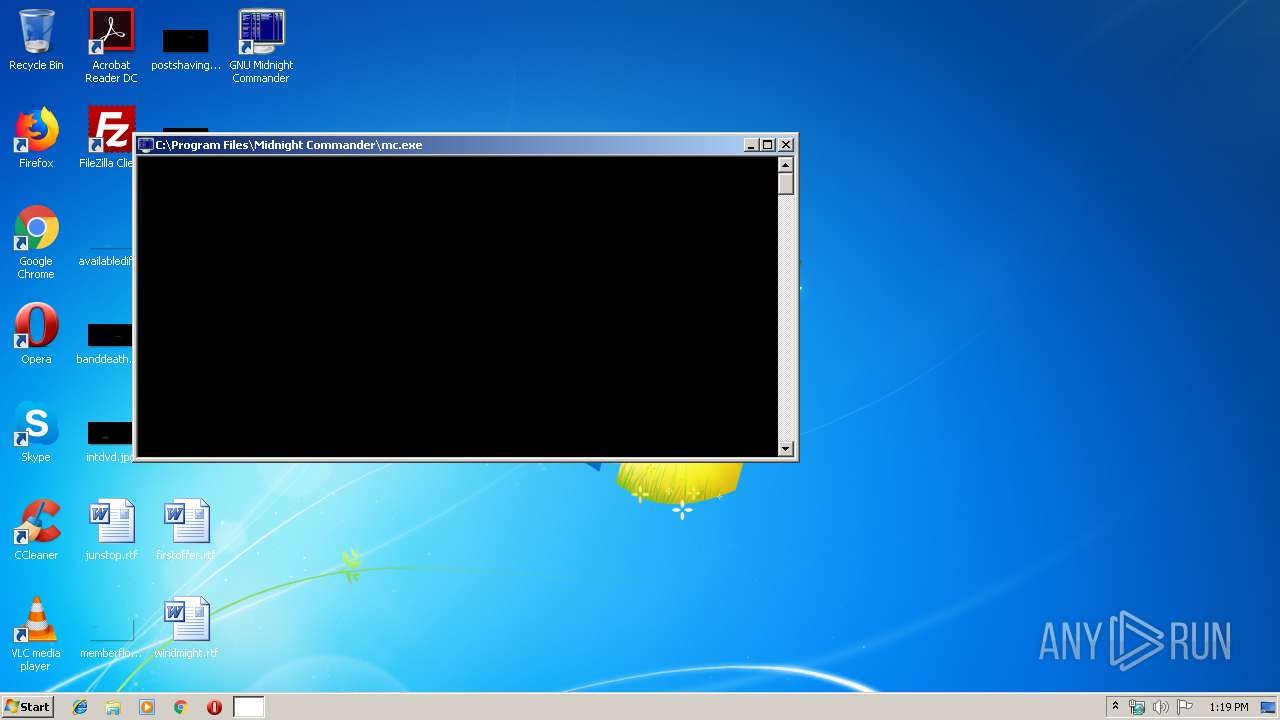1280x720 pixels.
Task: Switch to the mc.exe taskbar button
Action: 249,707
